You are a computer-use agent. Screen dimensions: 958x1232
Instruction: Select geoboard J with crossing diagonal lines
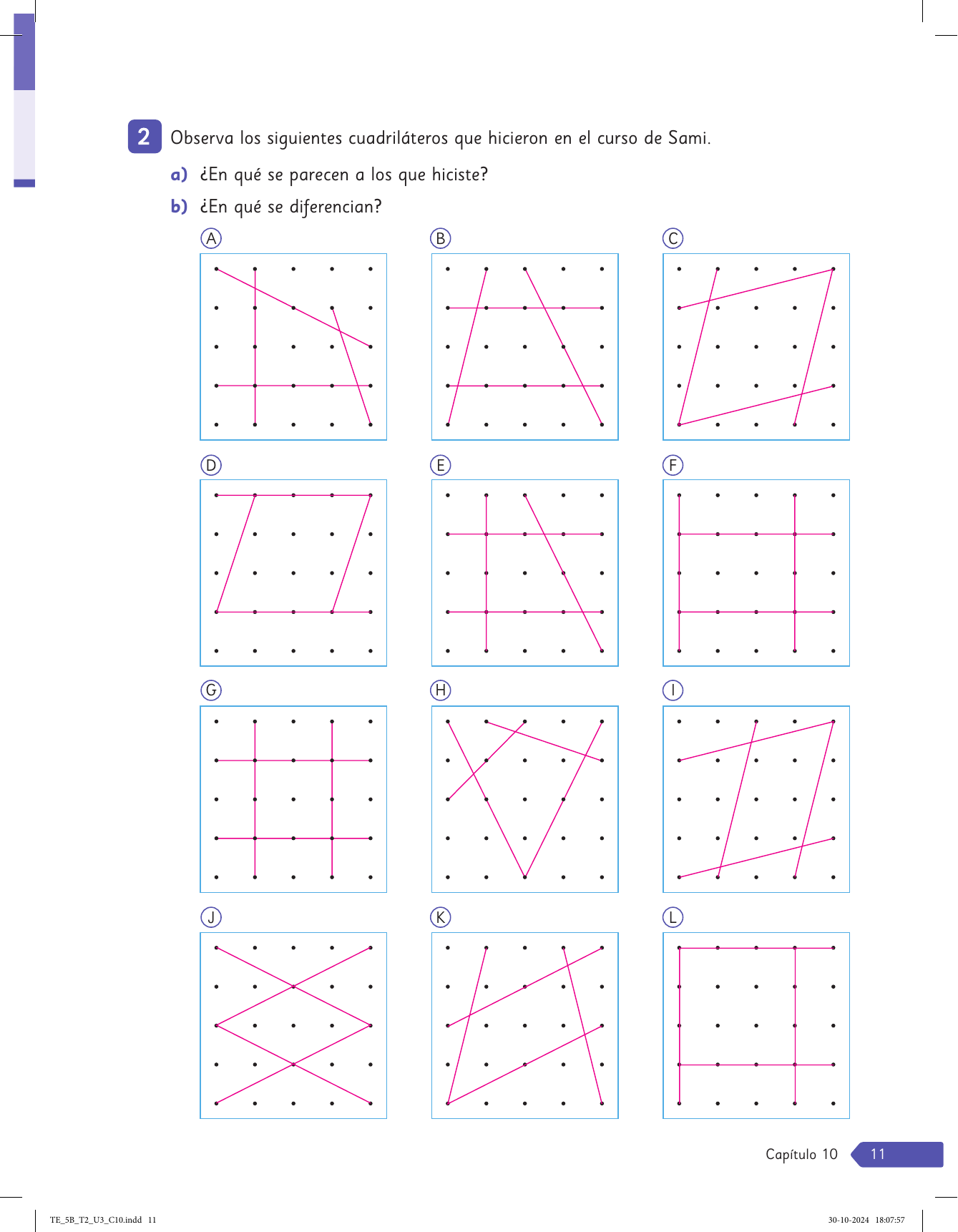(293, 1025)
